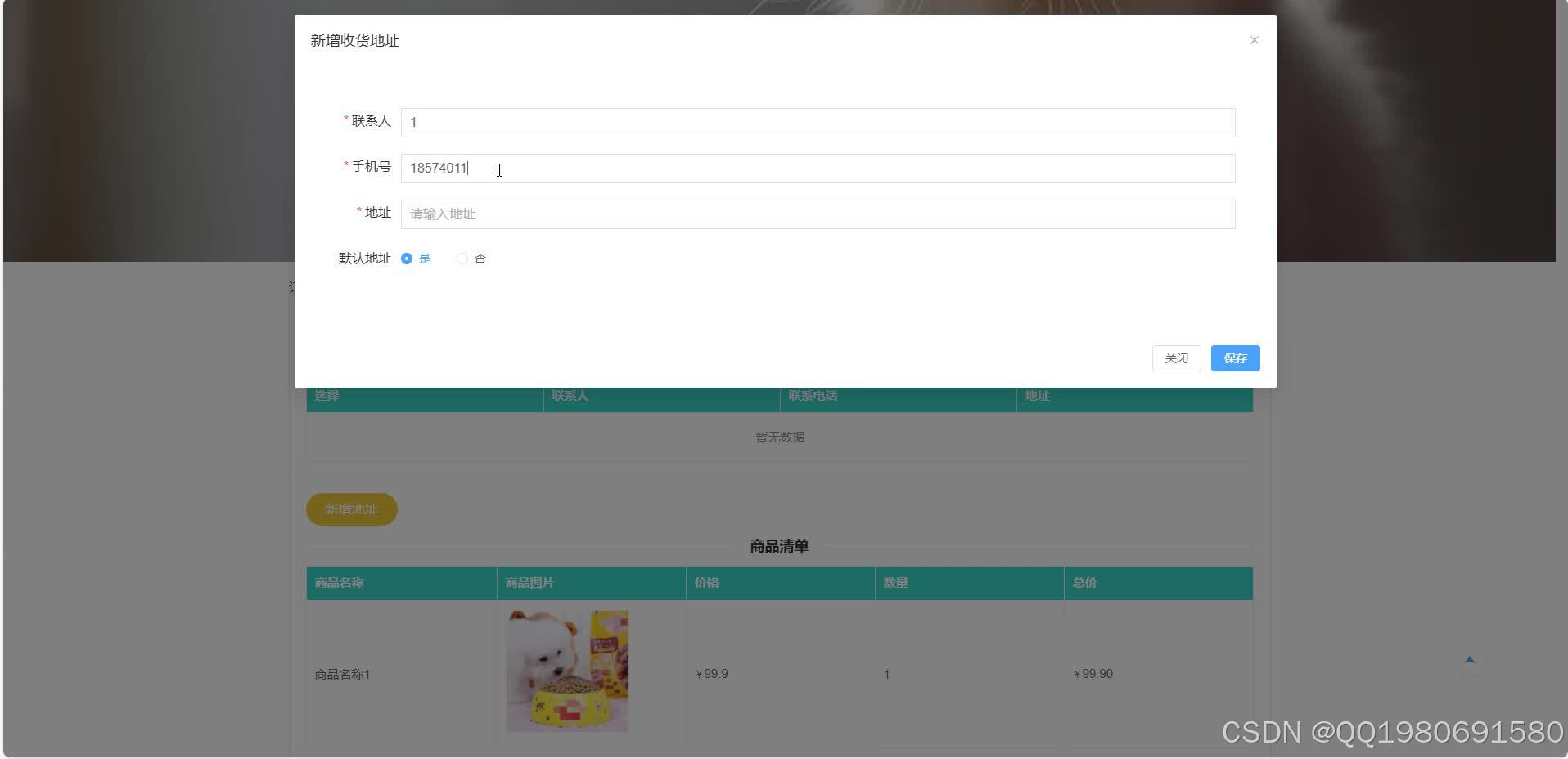1568x759 pixels.
Task: Click the yellow 新增地址 button
Action: coord(351,509)
